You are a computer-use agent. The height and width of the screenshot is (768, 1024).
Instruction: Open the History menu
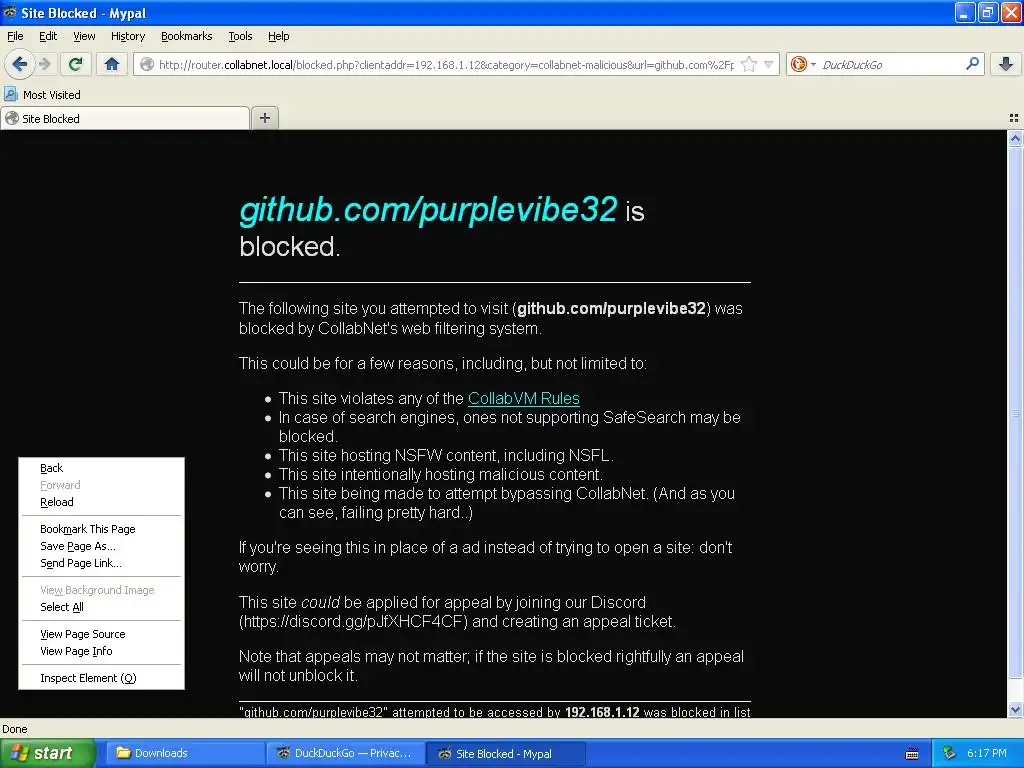[128, 36]
